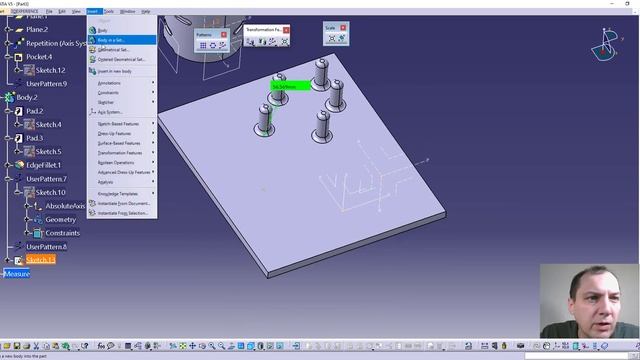640x360 pixels.
Task: Select UserPattern.8 in the tree
Action: 47,247
